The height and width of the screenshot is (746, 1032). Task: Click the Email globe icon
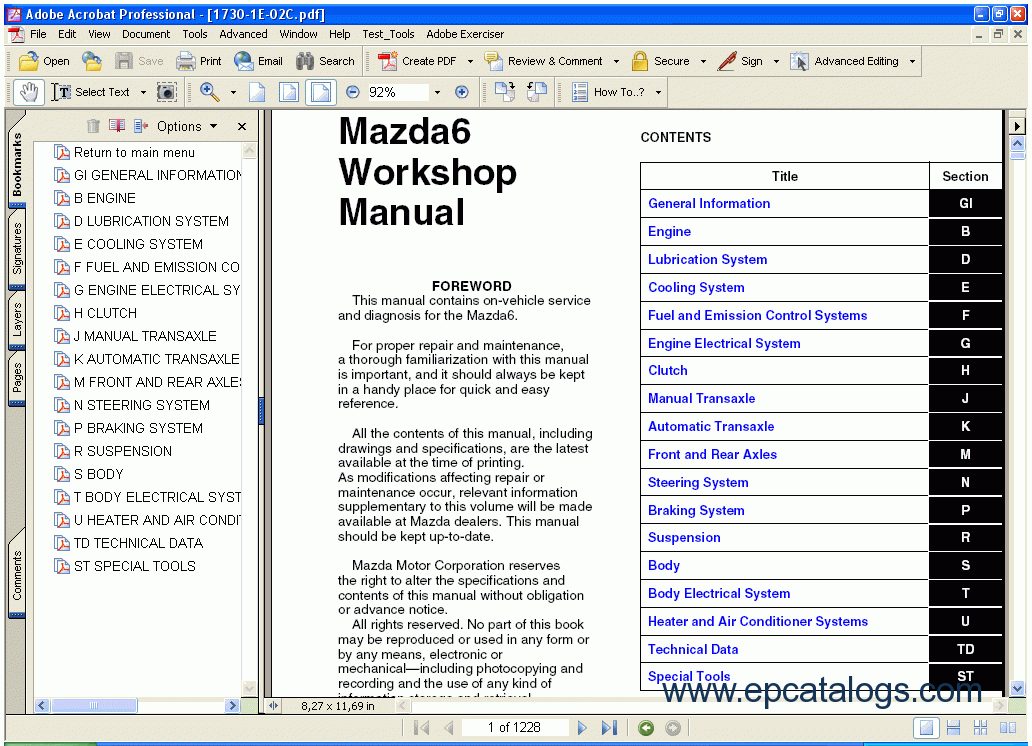244,61
